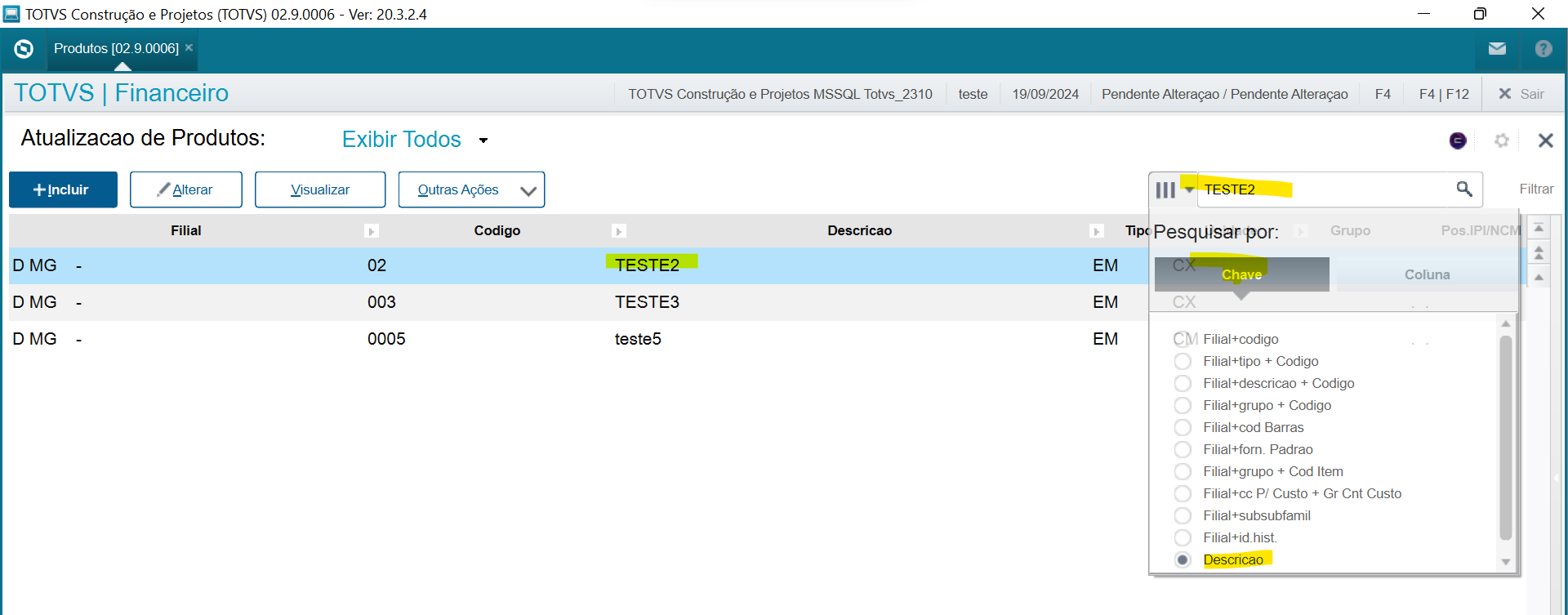Select the Filial+descricao + Codigo radio option

pos(1183,383)
